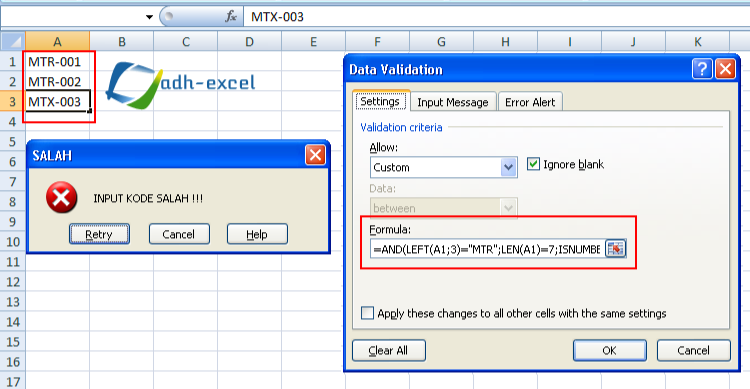750x389 pixels.
Task: Click the formula range selector icon
Action: point(616,249)
